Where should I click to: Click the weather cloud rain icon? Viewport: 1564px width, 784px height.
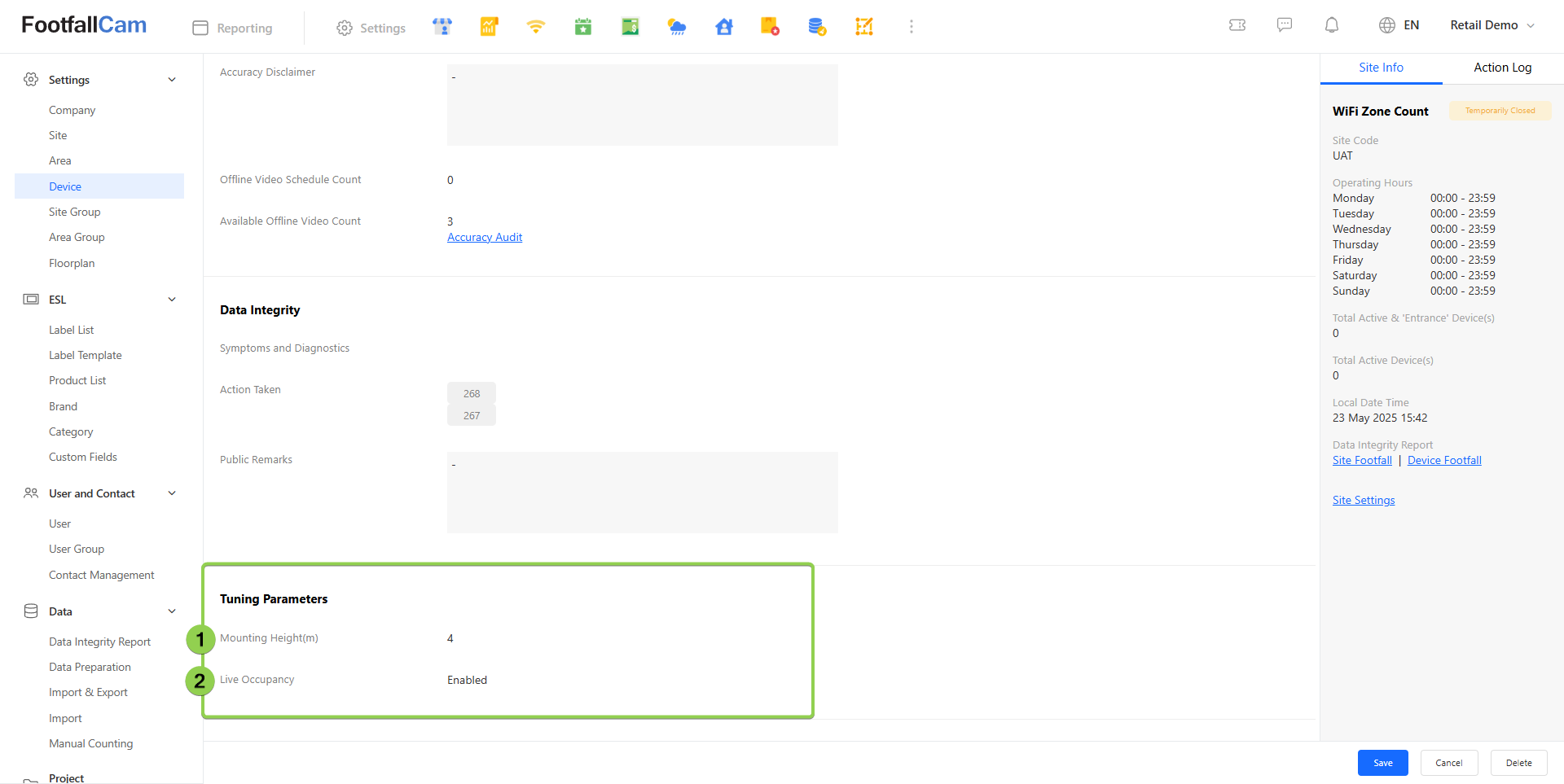coord(677,27)
